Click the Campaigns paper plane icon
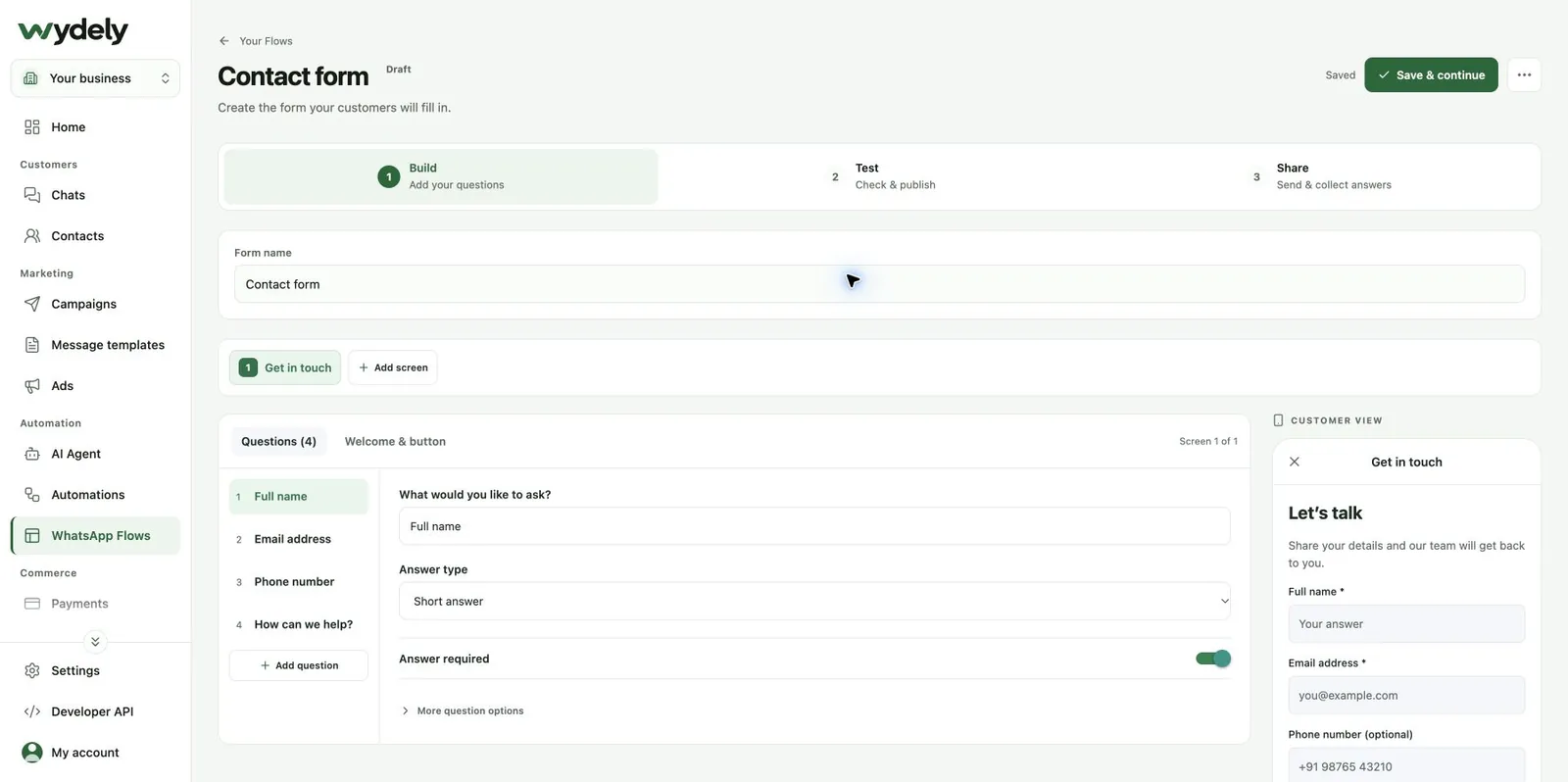This screenshot has width=1568, height=782. pyautogui.click(x=32, y=304)
